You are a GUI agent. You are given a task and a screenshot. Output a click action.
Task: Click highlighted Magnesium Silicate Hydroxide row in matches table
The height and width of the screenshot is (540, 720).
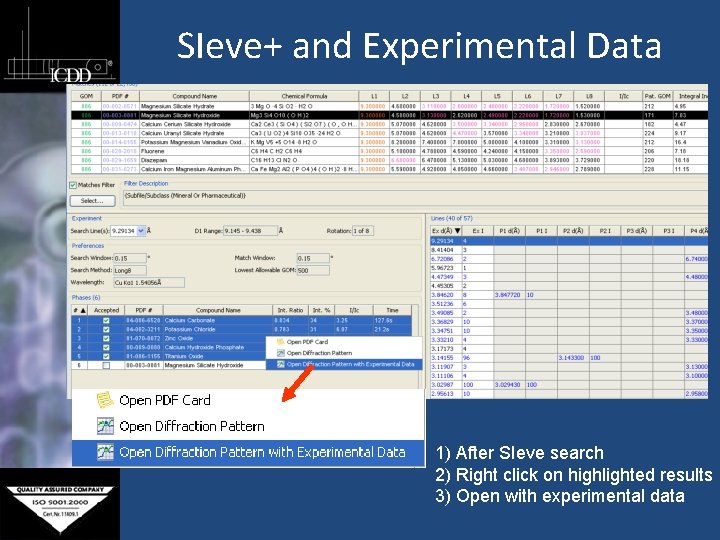[389, 115]
